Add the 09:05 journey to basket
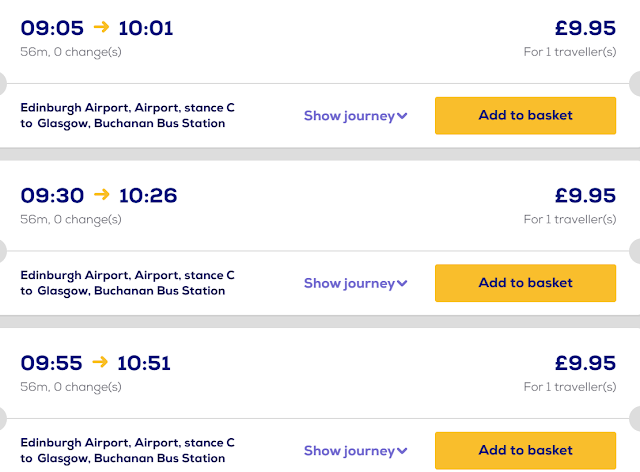Screen dimensions: 640x472 (525, 116)
